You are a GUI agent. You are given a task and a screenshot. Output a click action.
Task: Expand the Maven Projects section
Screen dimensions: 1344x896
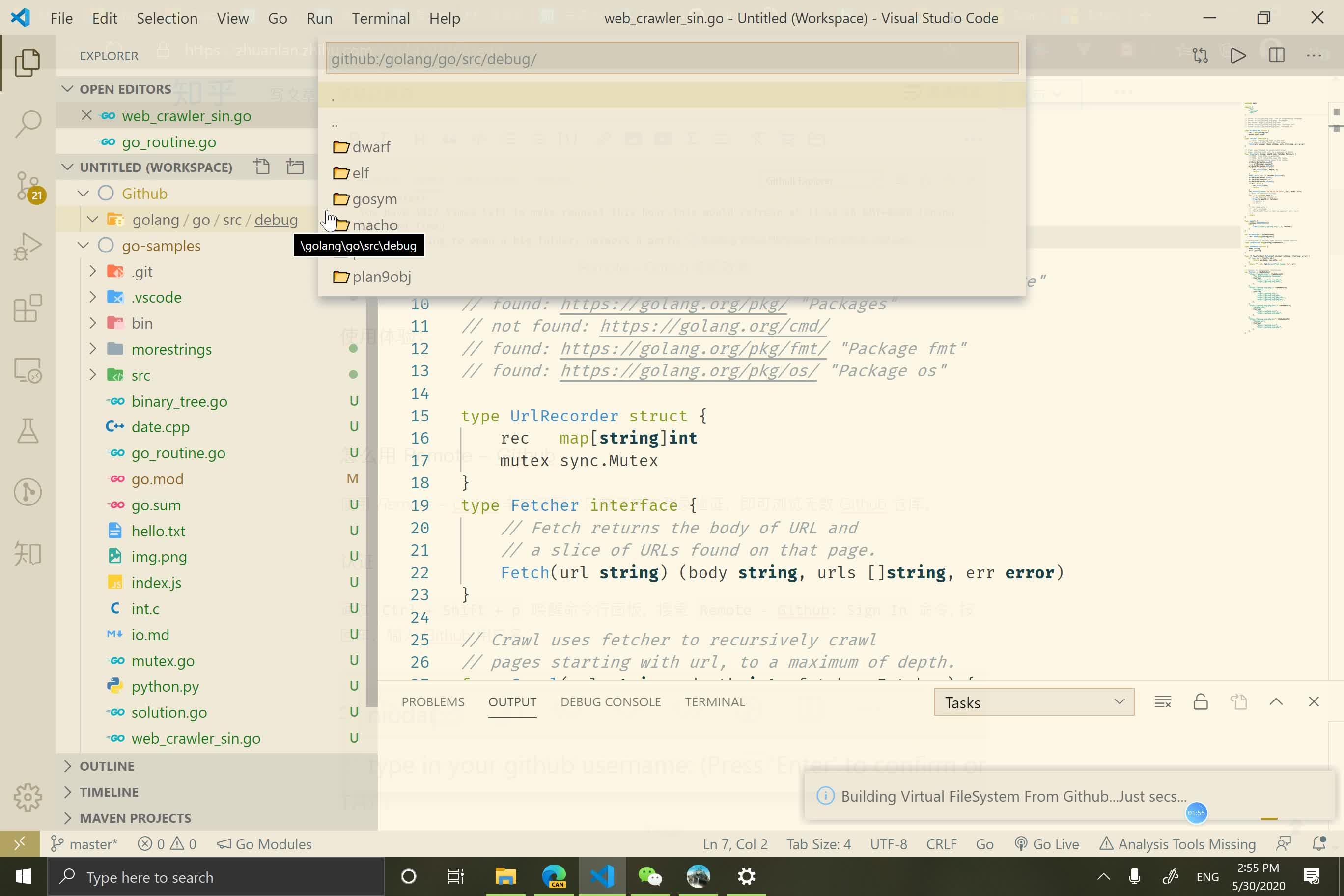tap(67, 818)
